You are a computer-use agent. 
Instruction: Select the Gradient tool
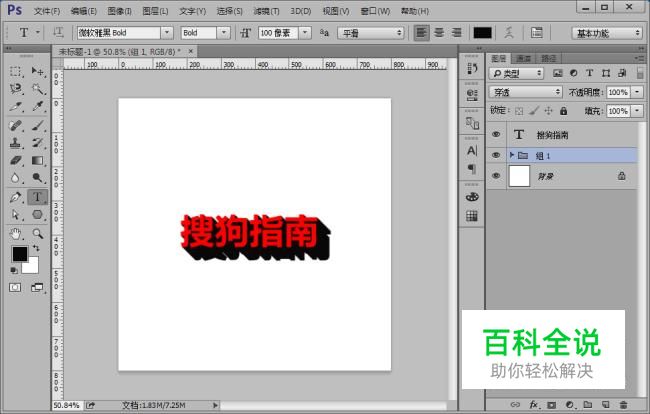tap(38, 160)
